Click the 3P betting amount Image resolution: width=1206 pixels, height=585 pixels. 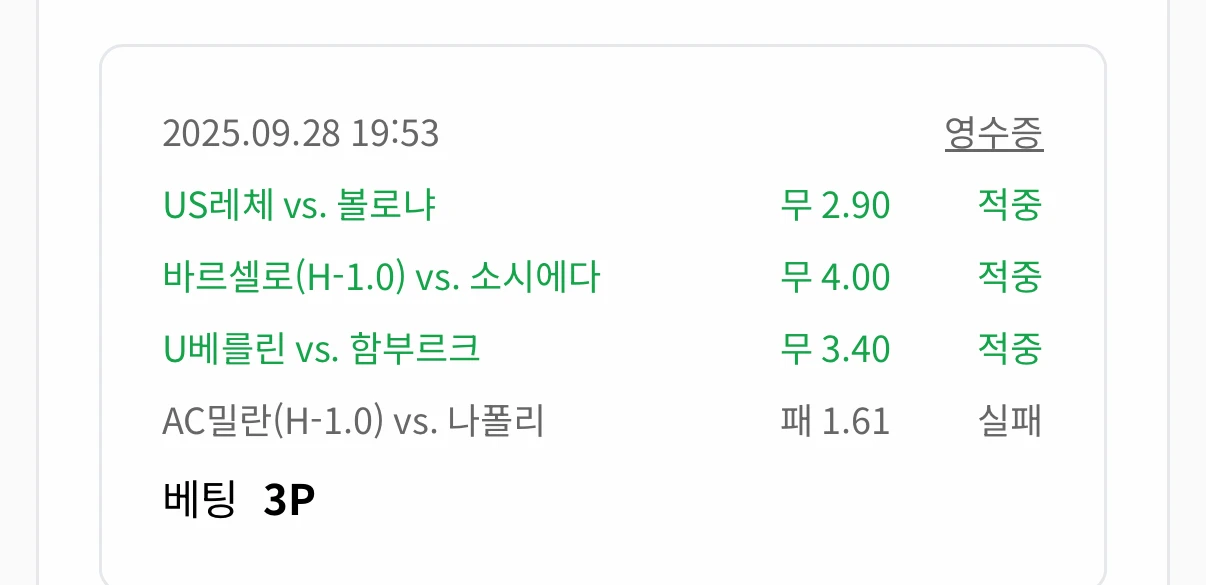[289, 500]
